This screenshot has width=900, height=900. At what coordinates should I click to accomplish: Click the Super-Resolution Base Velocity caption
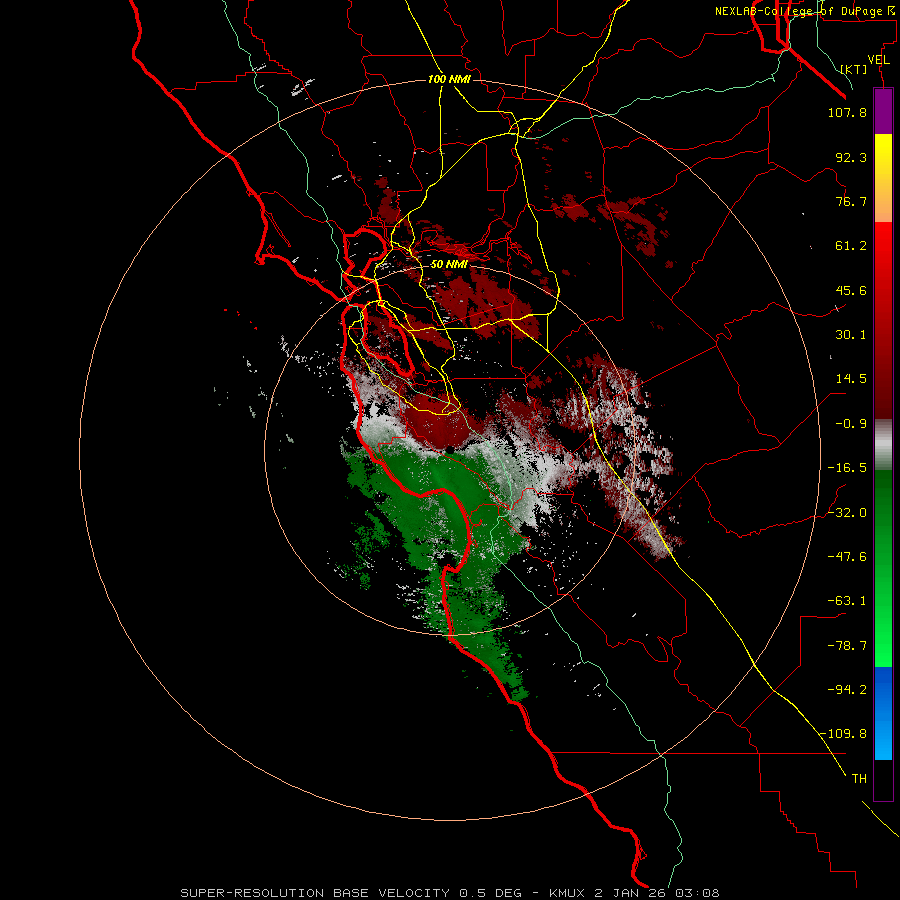[449, 893]
